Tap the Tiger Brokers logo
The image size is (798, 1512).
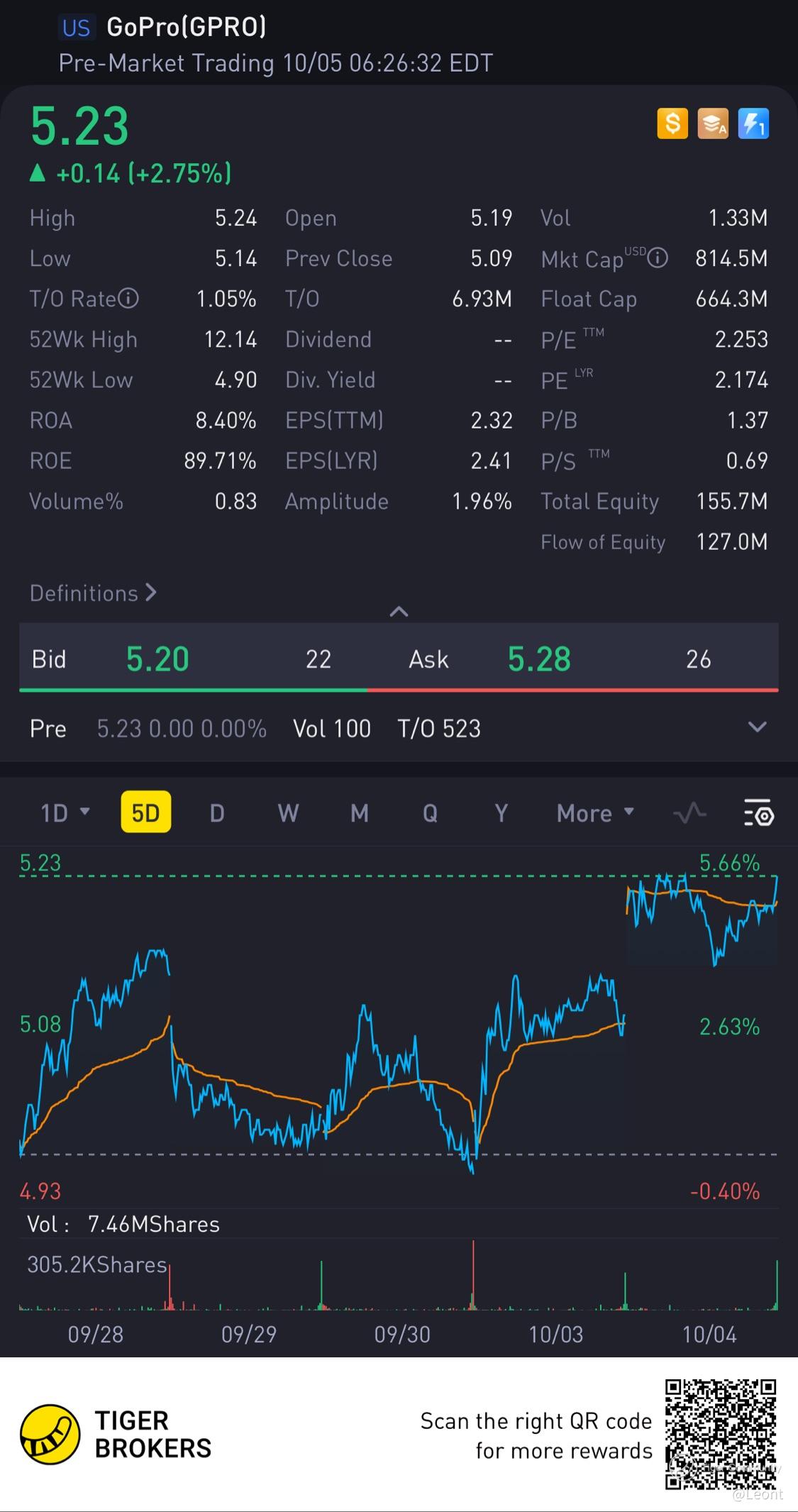tap(50, 1434)
